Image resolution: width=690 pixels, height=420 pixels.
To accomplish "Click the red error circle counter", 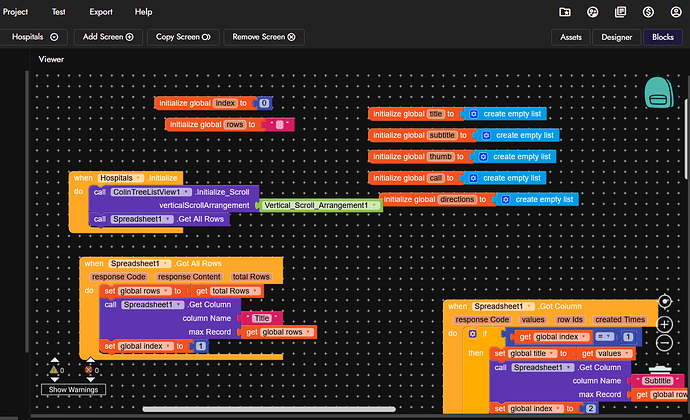I will [x=89, y=370].
